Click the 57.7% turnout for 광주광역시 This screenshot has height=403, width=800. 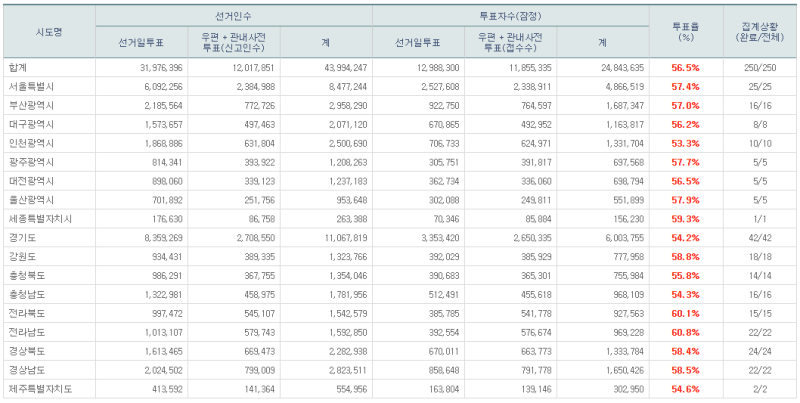pos(685,162)
